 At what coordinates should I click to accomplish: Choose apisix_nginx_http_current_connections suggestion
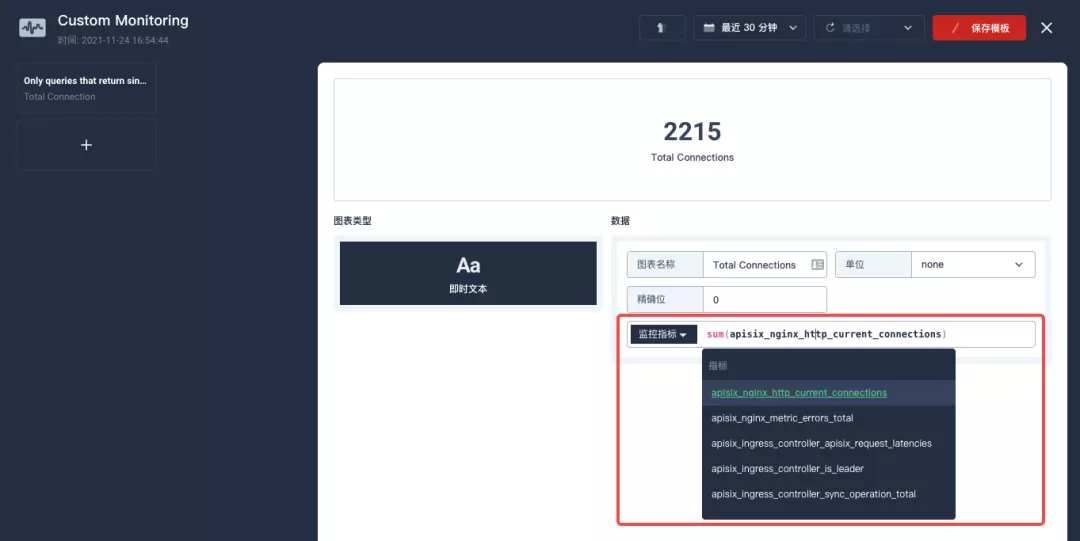click(829, 393)
